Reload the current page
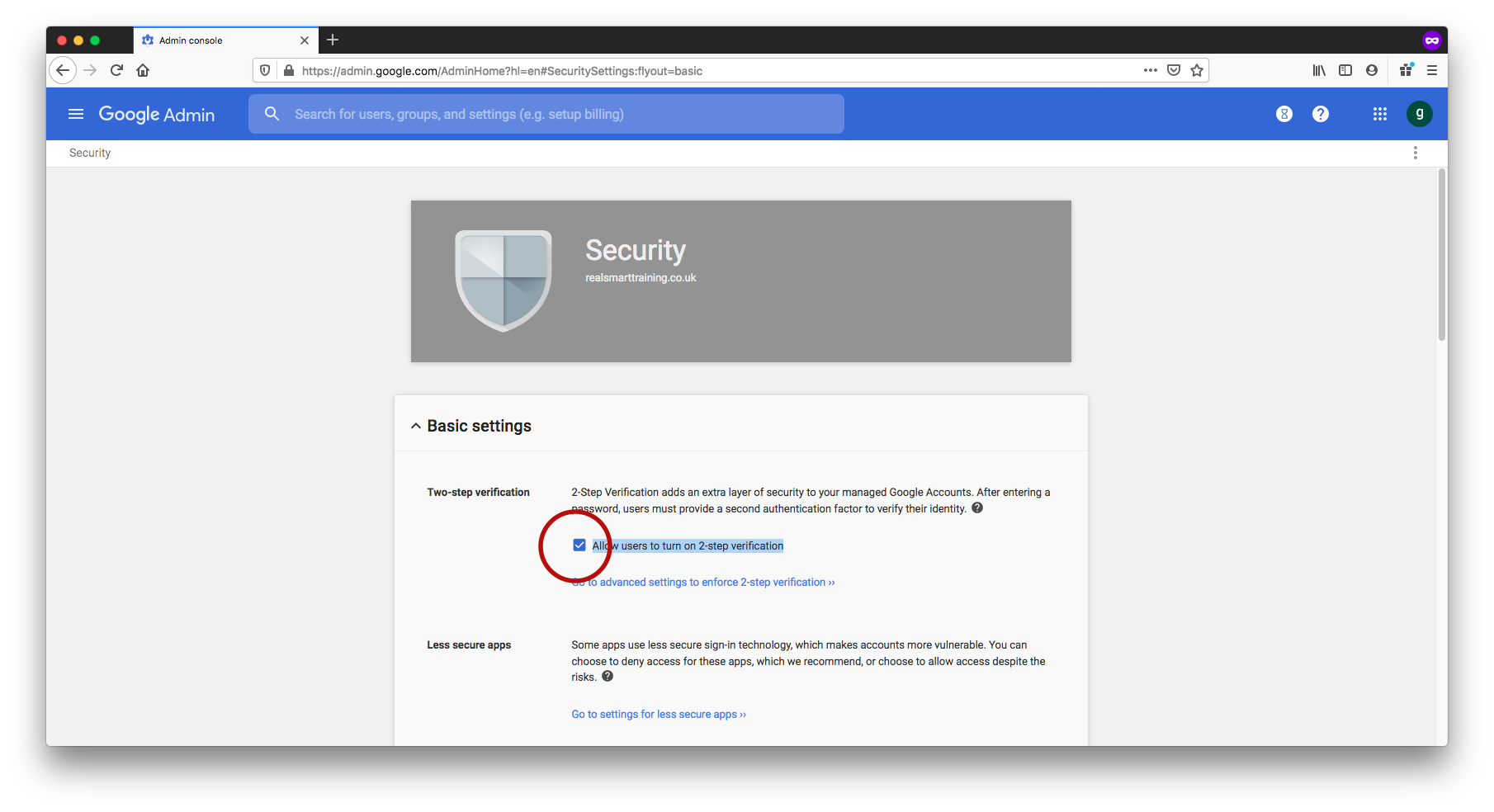The image size is (1494, 812). pyautogui.click(x=116, y=70)
